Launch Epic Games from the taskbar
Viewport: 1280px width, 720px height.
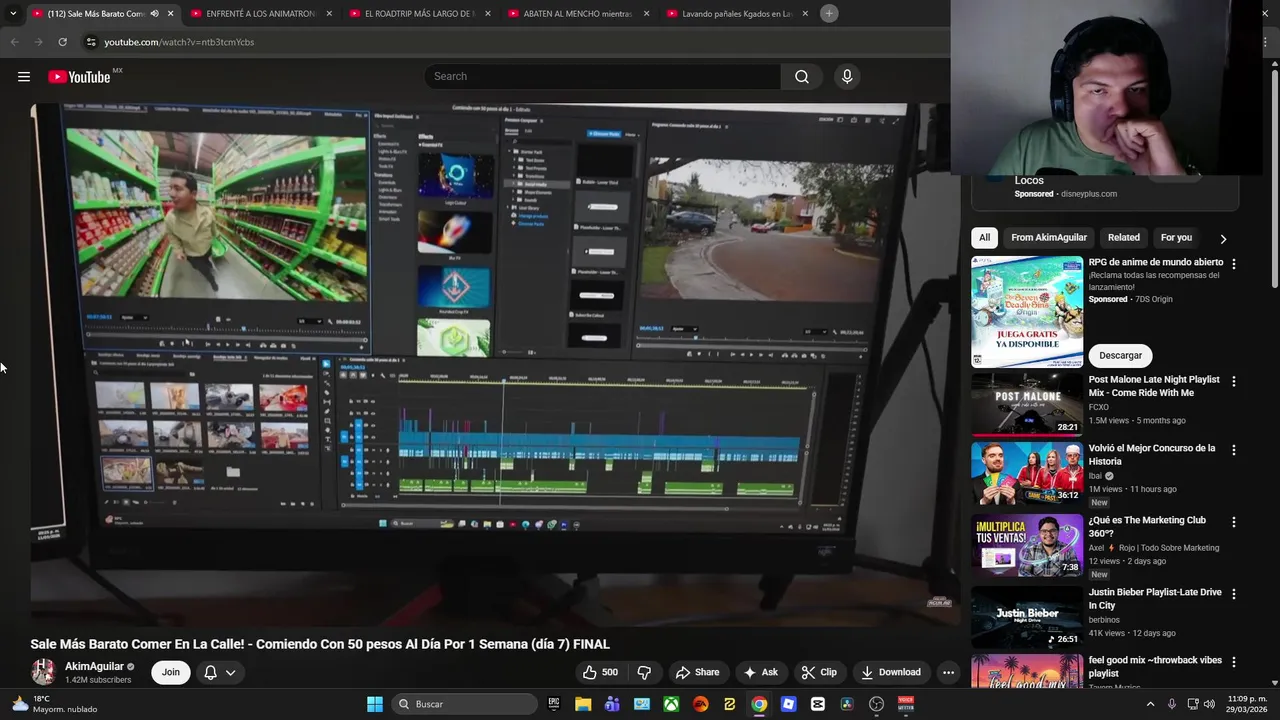click(x=554, y=704)
